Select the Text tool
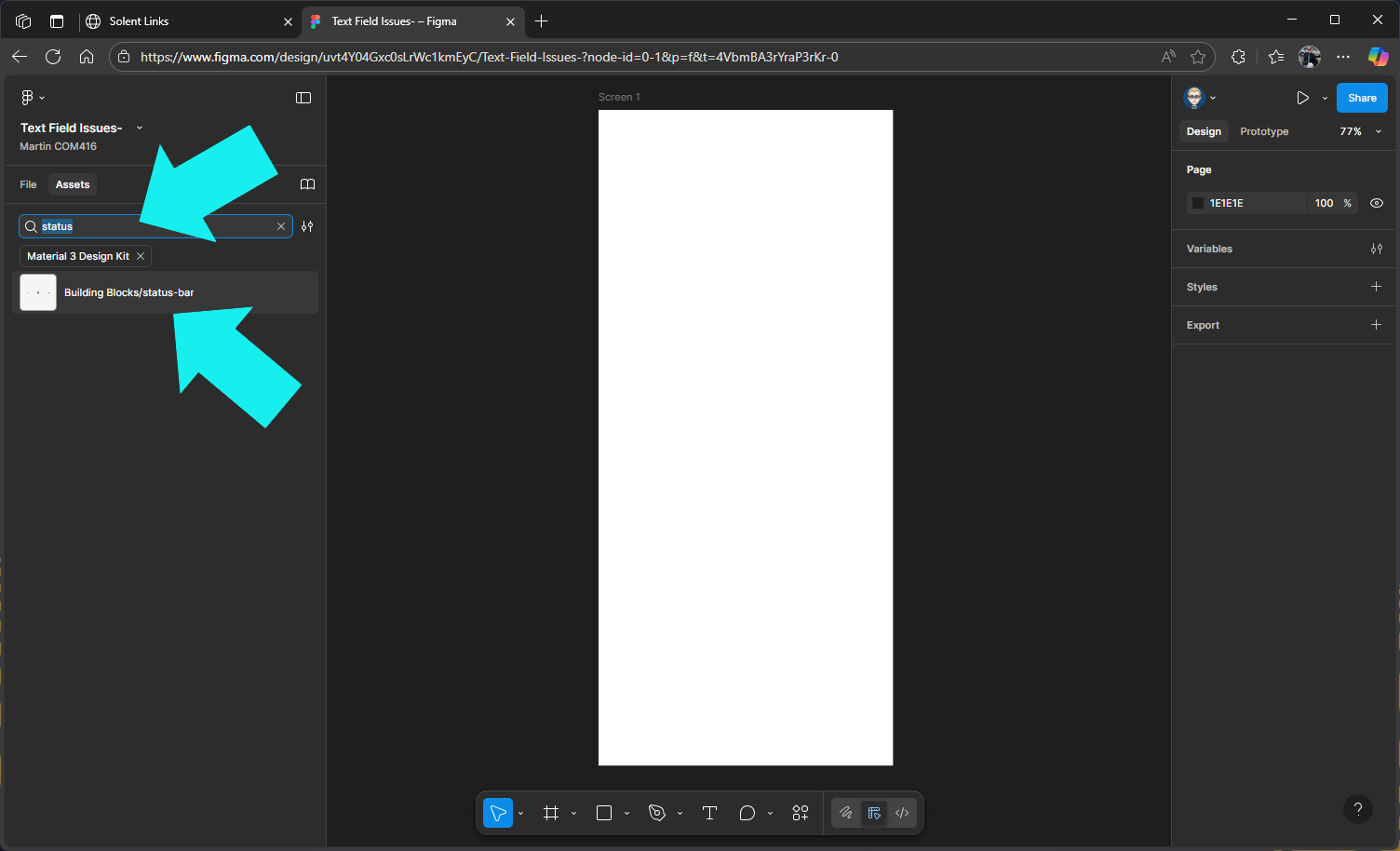1400x851 pixels. coord(709,813)
